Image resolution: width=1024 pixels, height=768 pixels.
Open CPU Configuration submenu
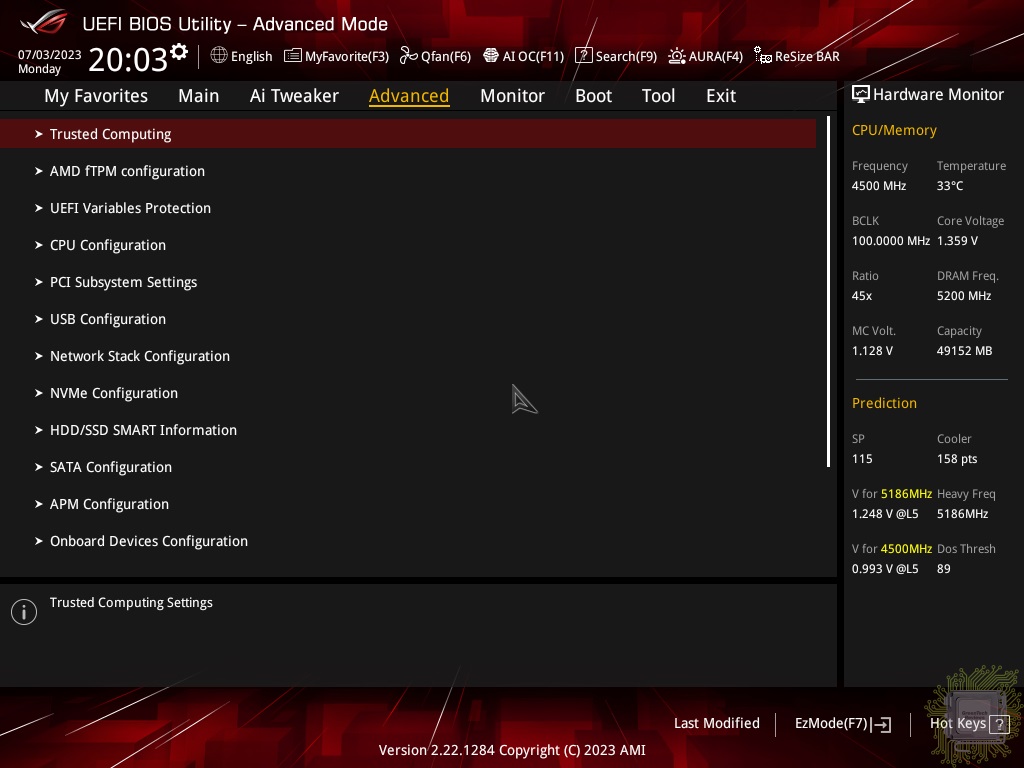click(108, 245)
